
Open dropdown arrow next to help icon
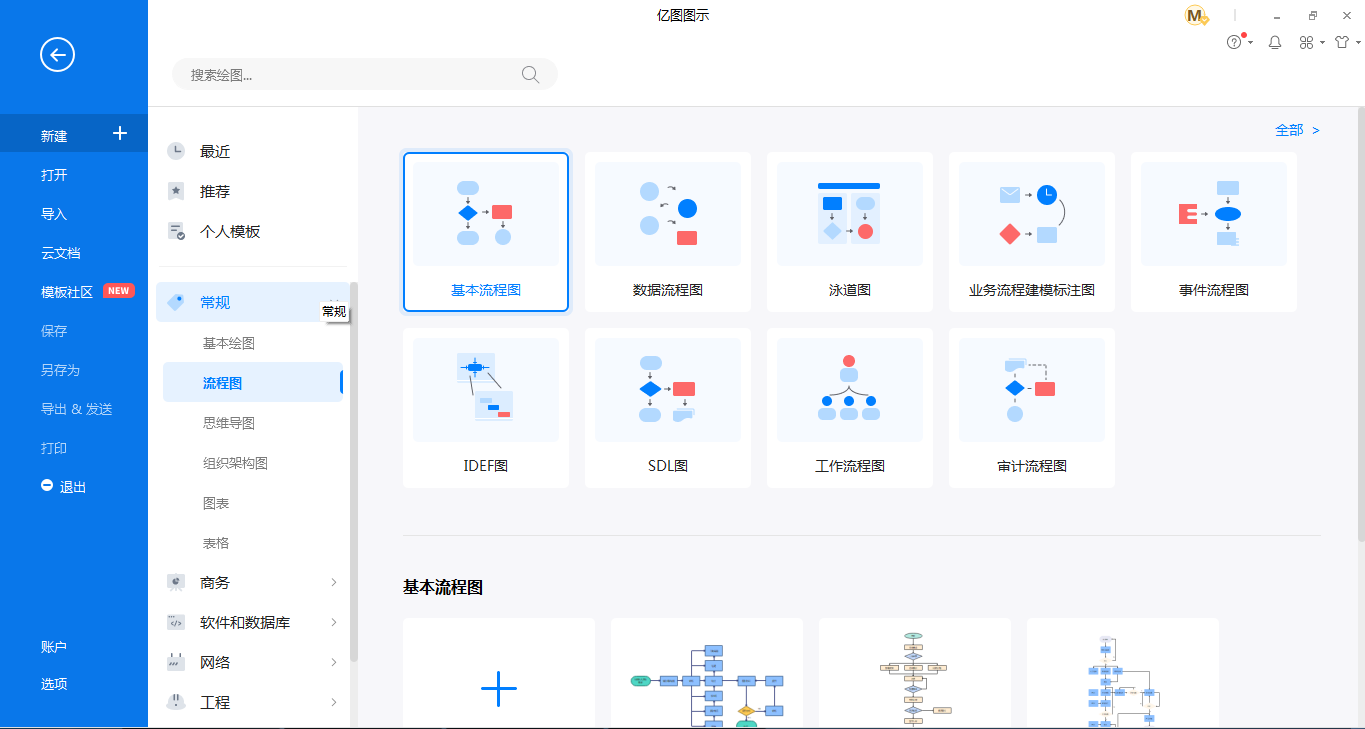click(x=1250, y=43)
